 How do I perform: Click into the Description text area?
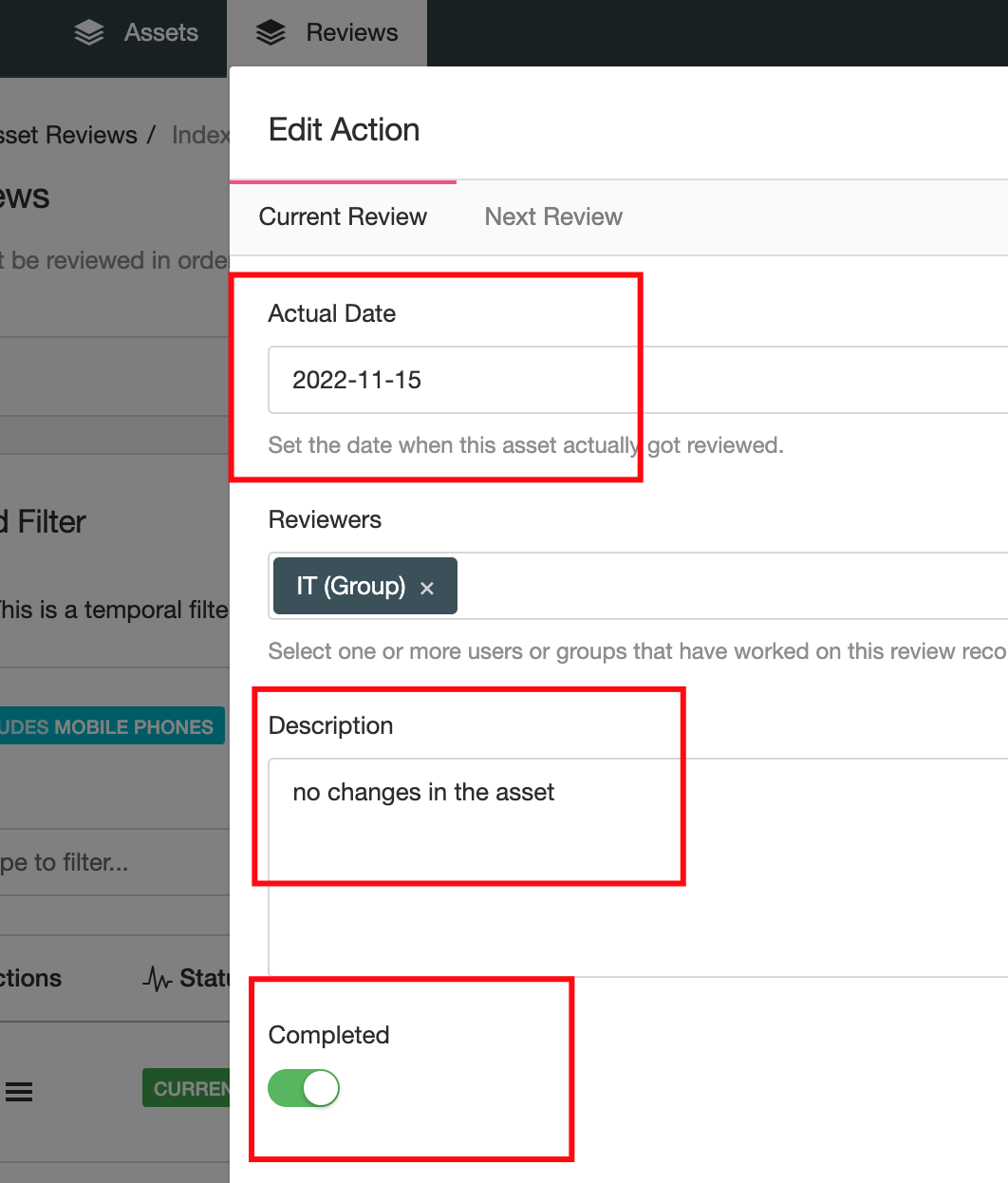click(636, 866)
